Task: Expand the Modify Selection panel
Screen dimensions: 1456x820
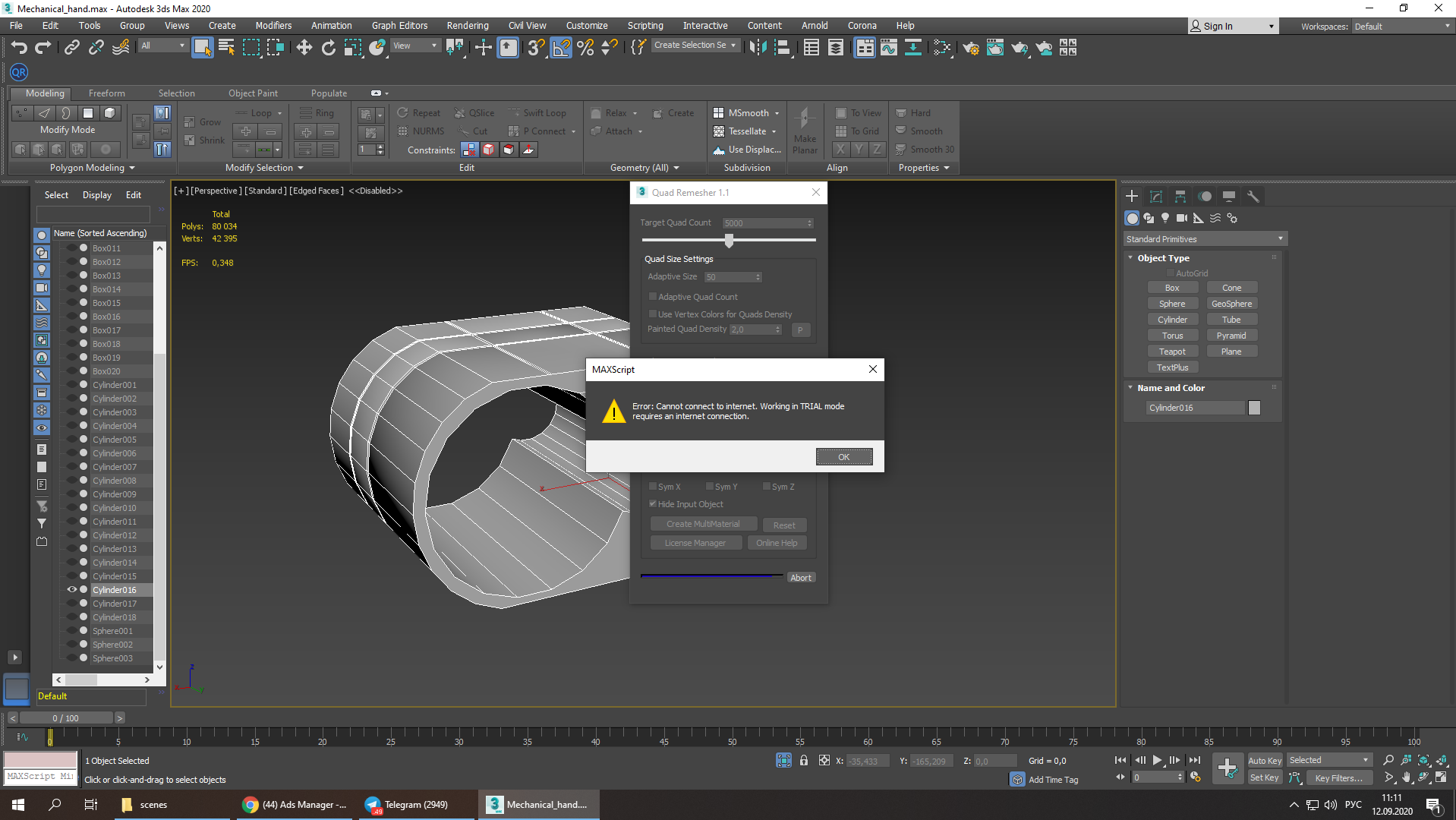Action: point(264,168)
